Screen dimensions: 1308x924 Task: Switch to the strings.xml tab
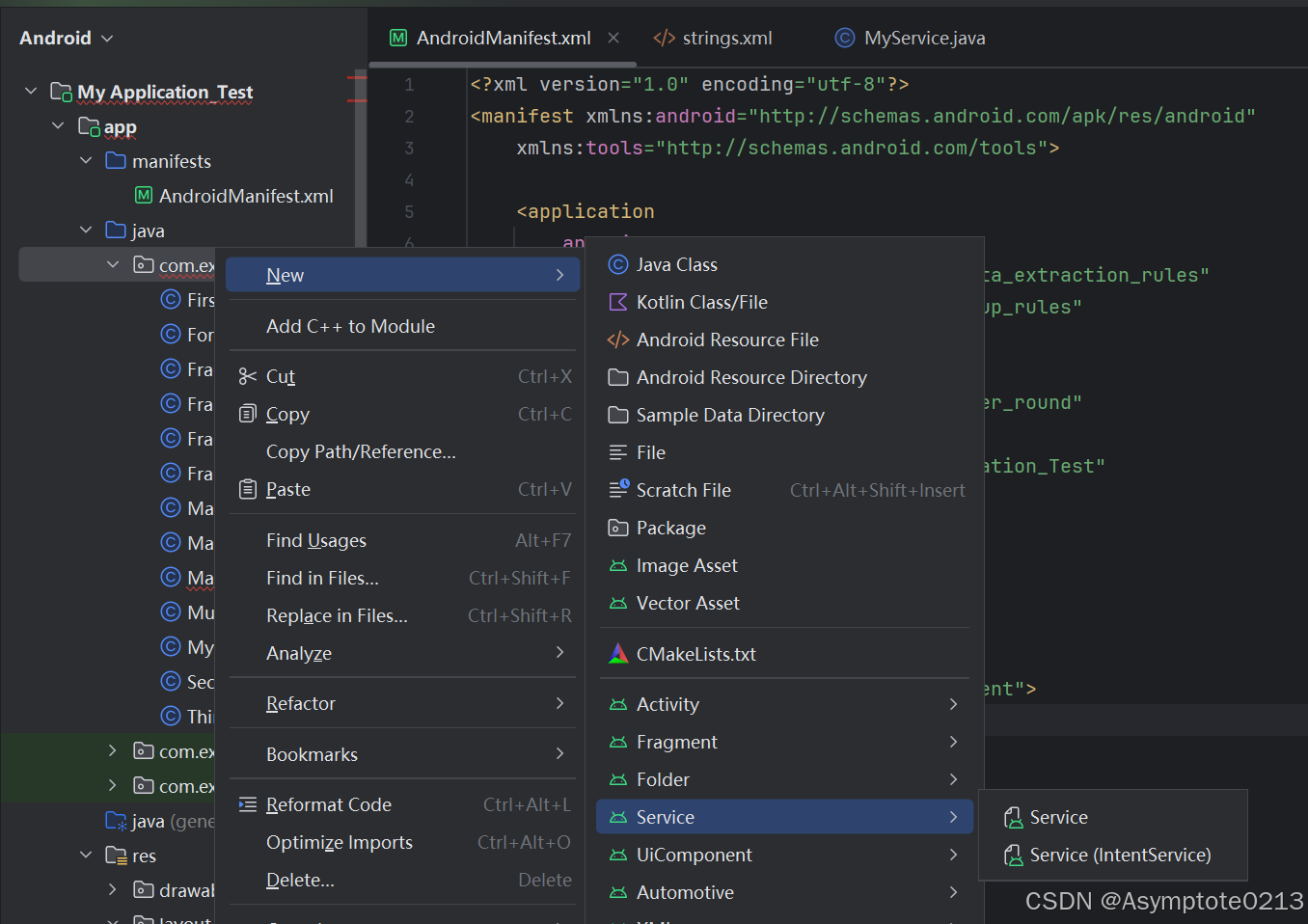(x=713, y=38)
